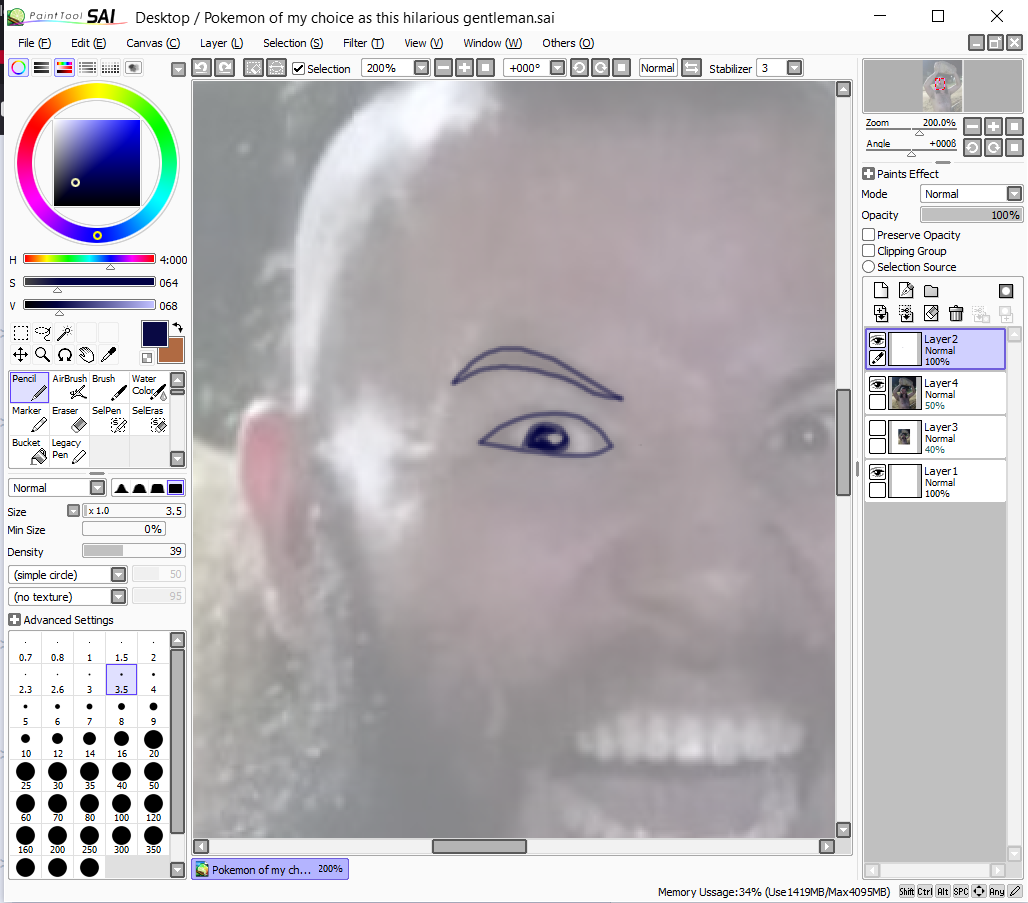This screenshot has width=1028, height=903.
Task: Activate the move tool
Action: point(20,355)
